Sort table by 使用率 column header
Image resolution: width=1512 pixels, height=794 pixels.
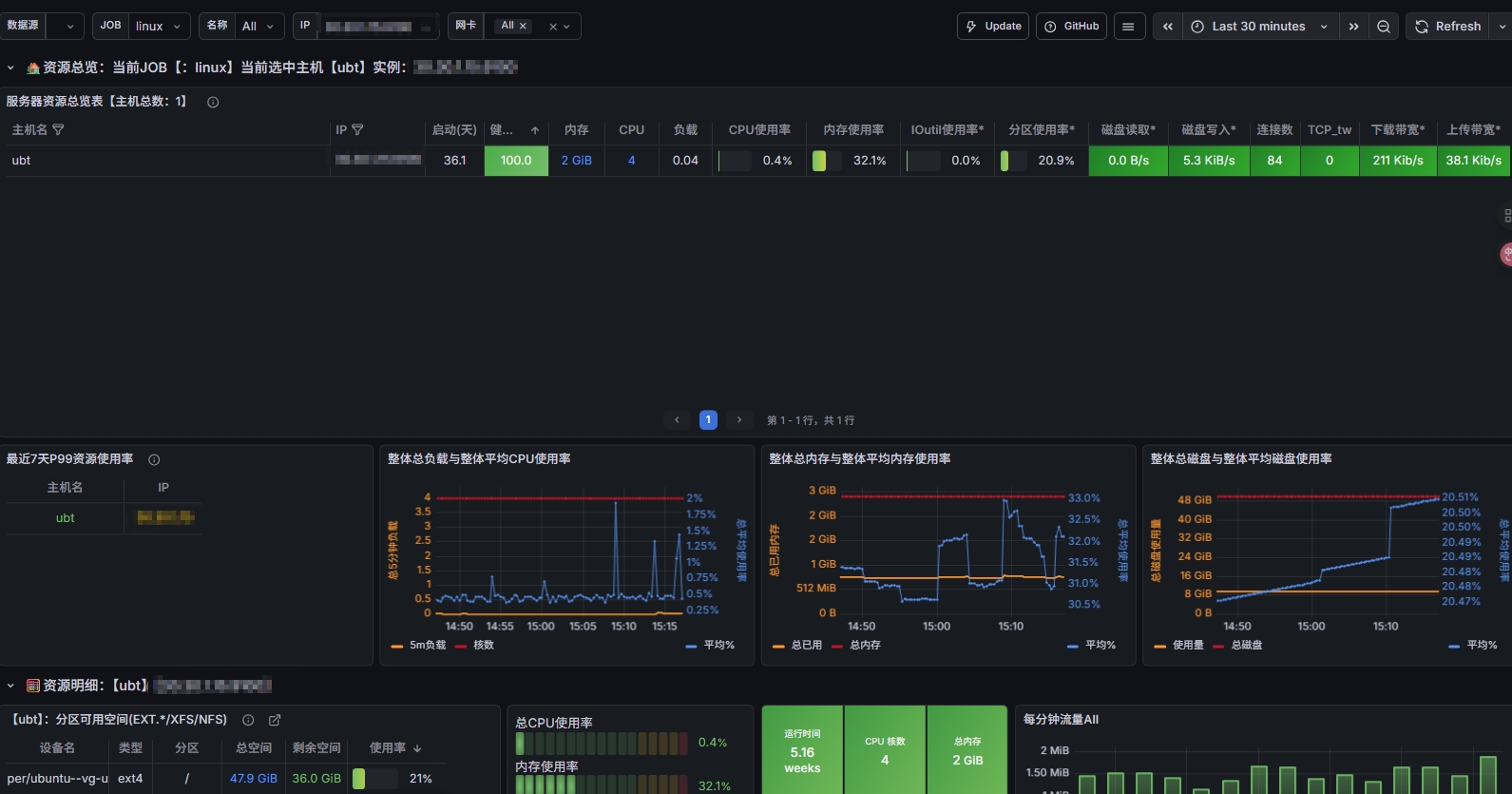395,748
